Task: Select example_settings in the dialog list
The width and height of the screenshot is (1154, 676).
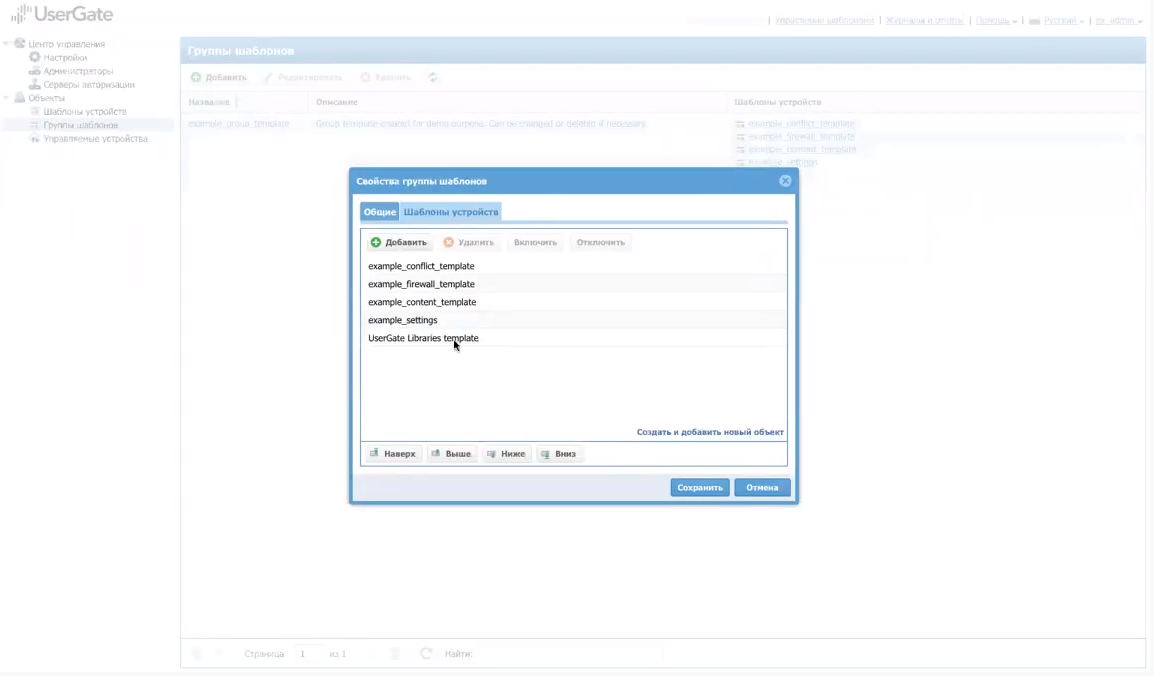Action: point(573,320)
